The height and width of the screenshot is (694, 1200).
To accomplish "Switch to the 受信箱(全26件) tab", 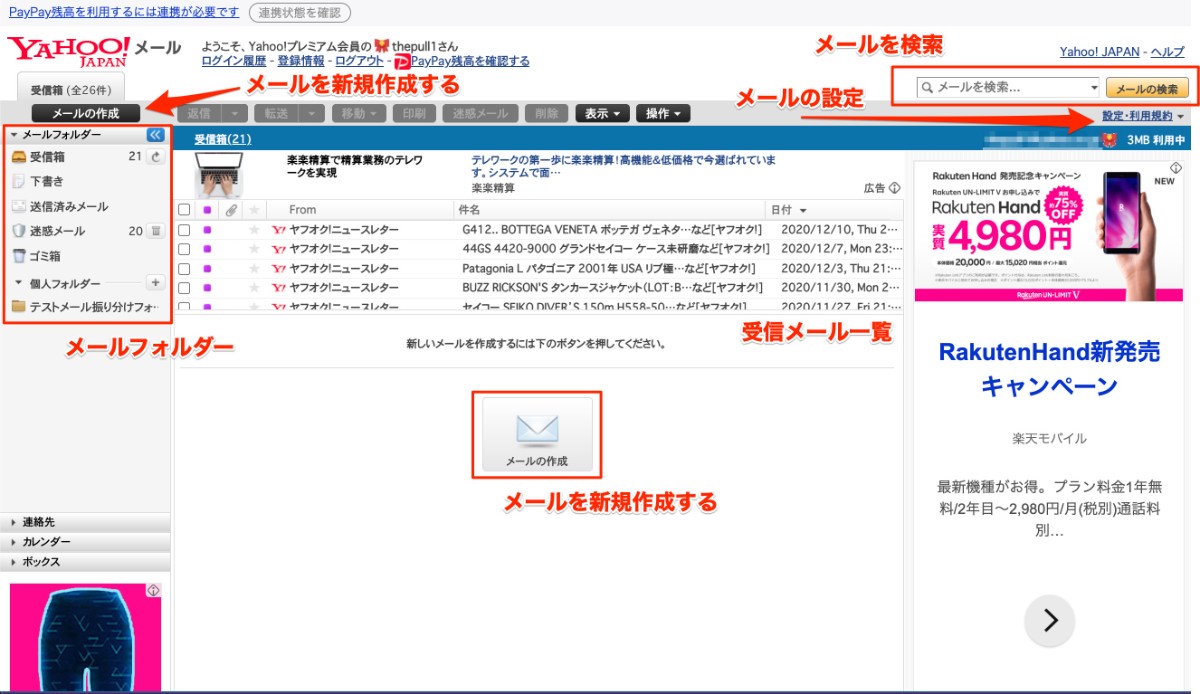I will (71, 89).
